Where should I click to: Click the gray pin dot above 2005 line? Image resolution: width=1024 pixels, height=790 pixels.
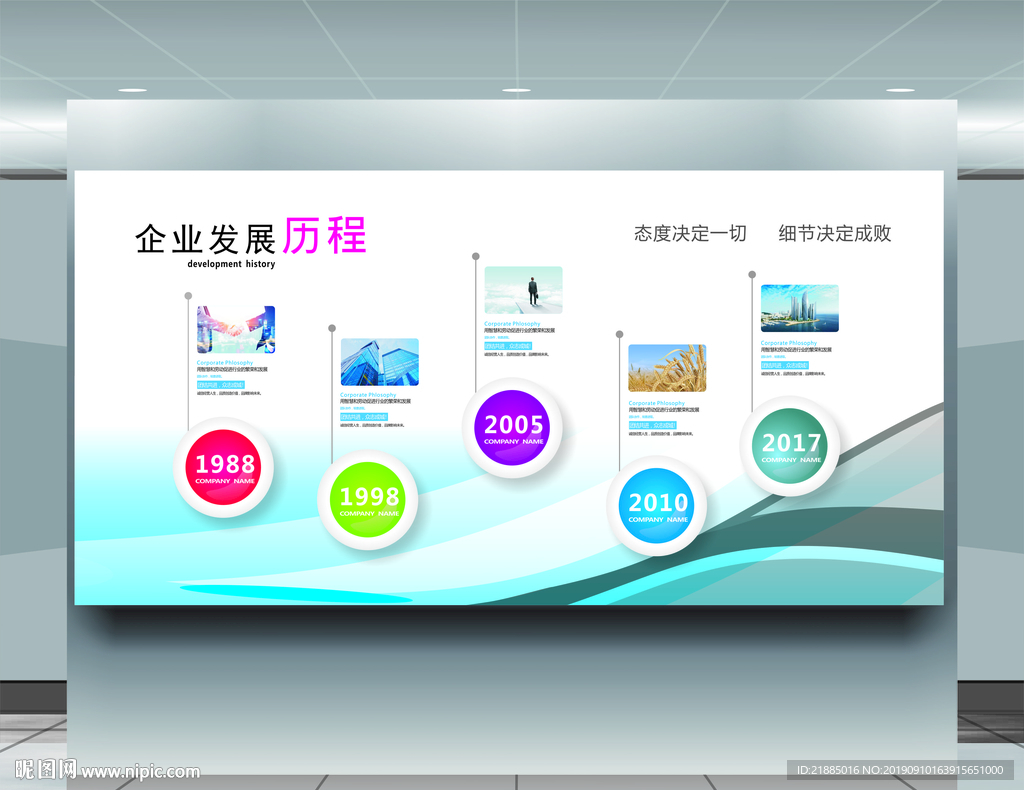(x=475, y=256)
